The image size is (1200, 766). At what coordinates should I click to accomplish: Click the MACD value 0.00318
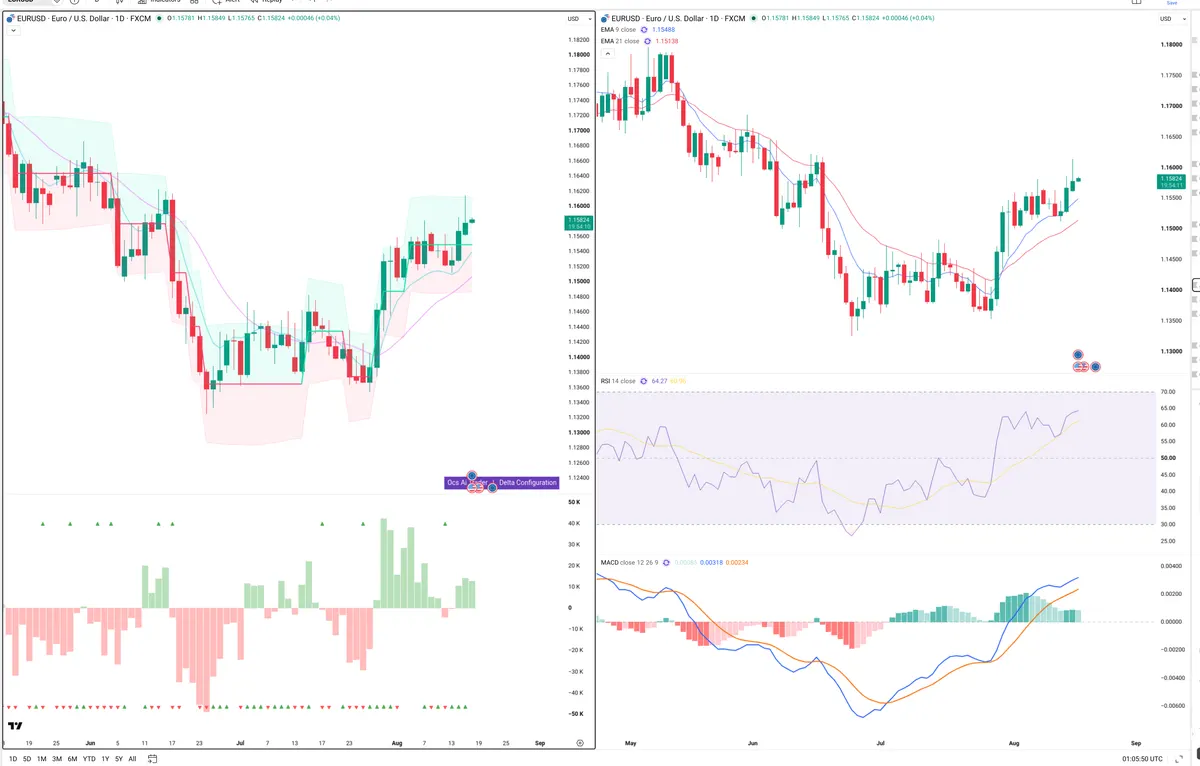711,563
